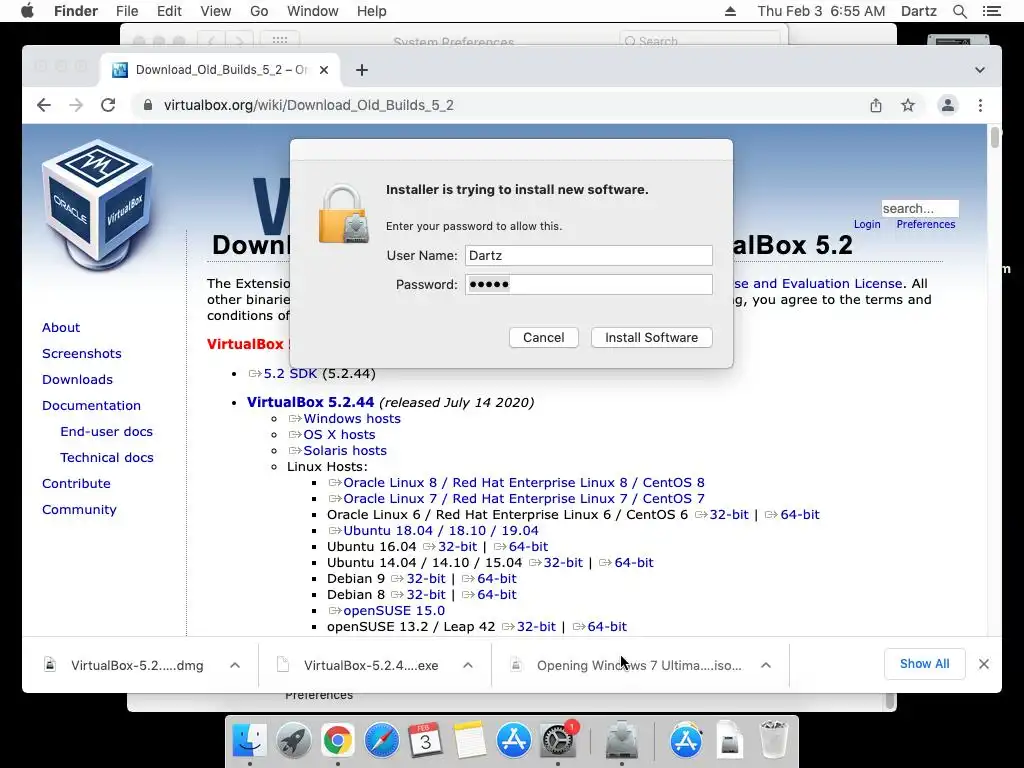Open Spotlight search in menu bar
This screenshot has height=768, width=1024.
pyautogui.click(x=959, y=11)
